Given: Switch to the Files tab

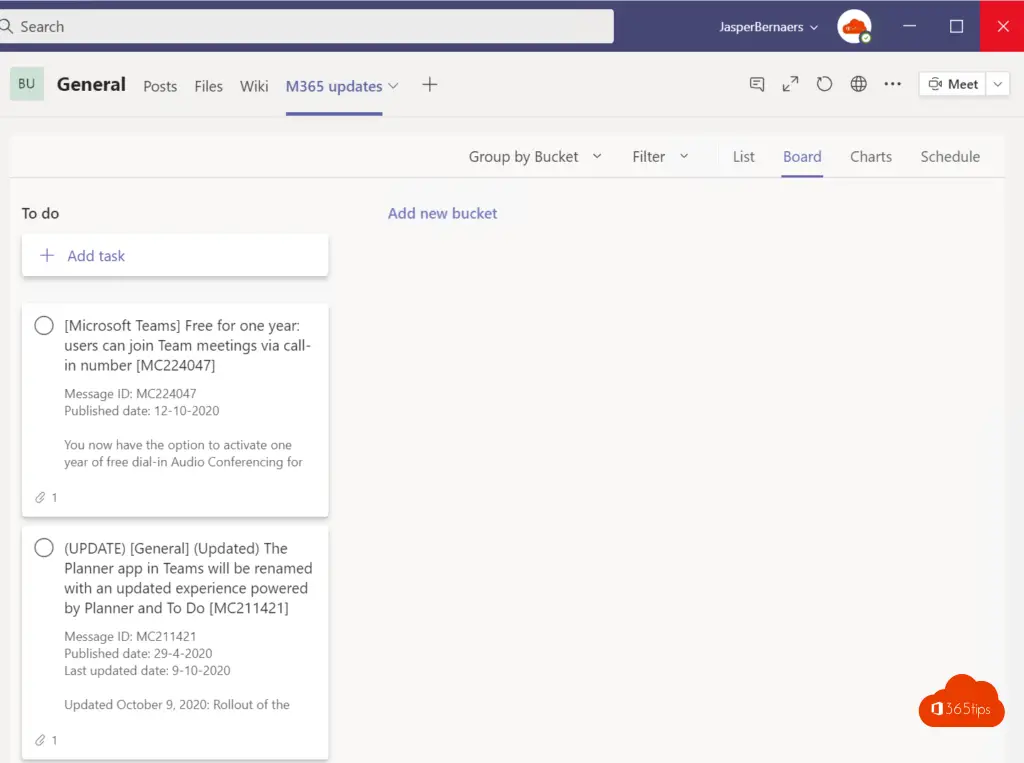Looking at the screenshot, I should 208,86.
